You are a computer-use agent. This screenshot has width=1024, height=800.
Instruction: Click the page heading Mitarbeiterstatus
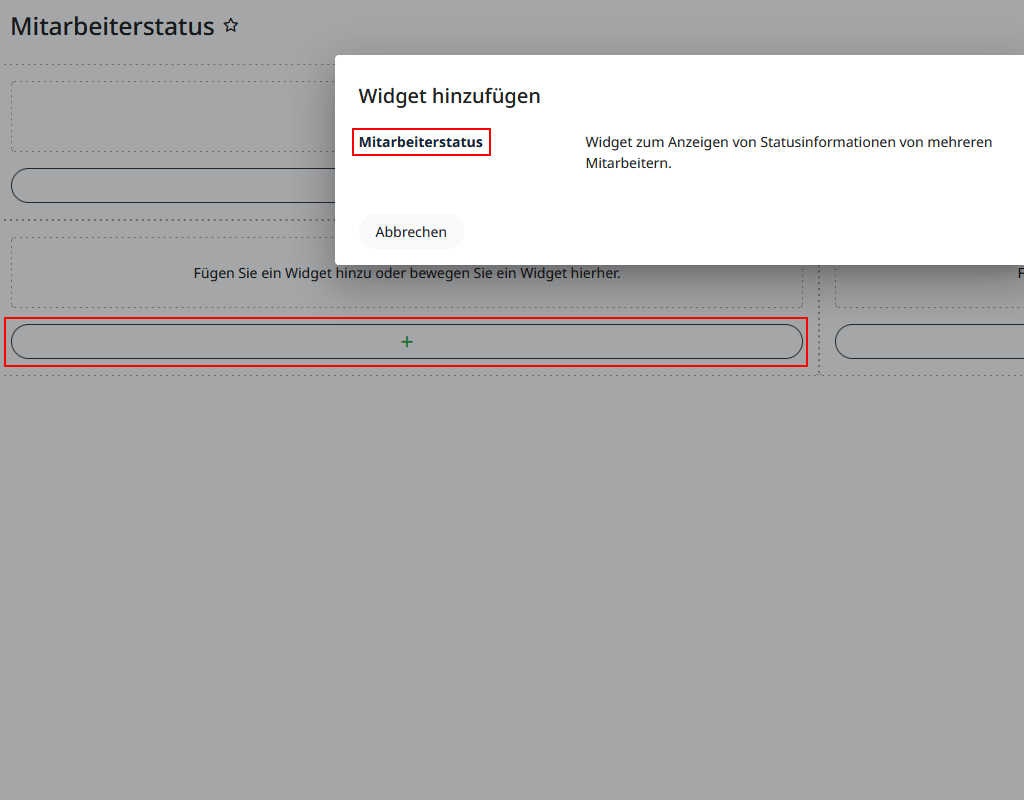[x=112, y=26]
